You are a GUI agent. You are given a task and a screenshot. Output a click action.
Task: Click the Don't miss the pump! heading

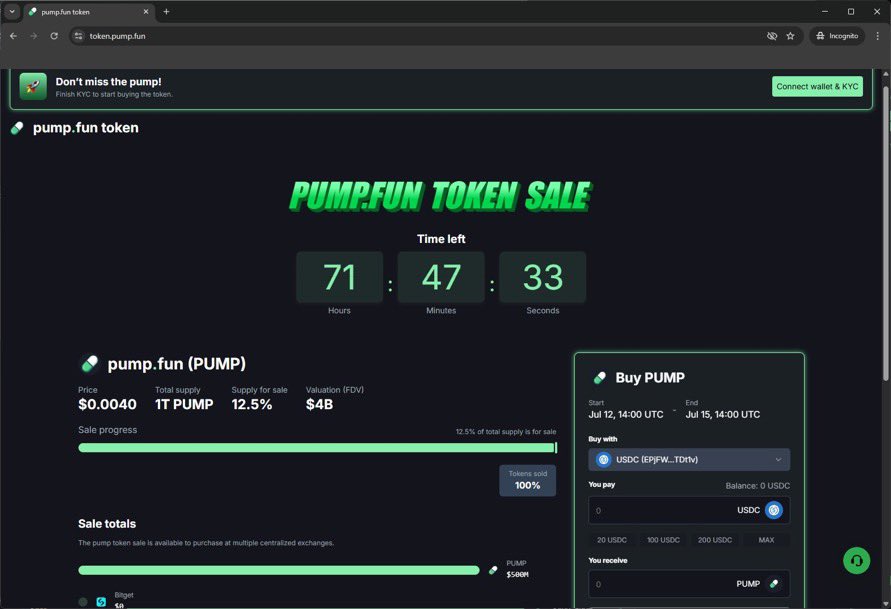[109, 82]
